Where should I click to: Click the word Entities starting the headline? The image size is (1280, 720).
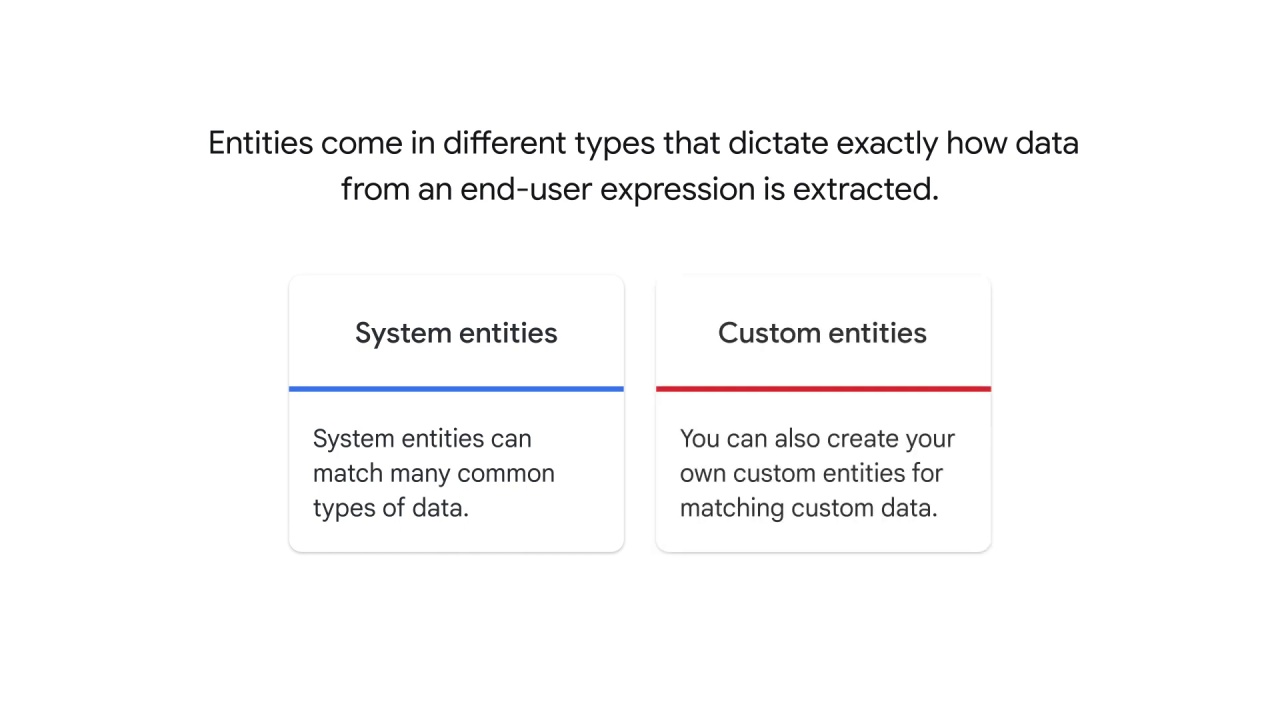pyautogui.click(x=261, y=143)
